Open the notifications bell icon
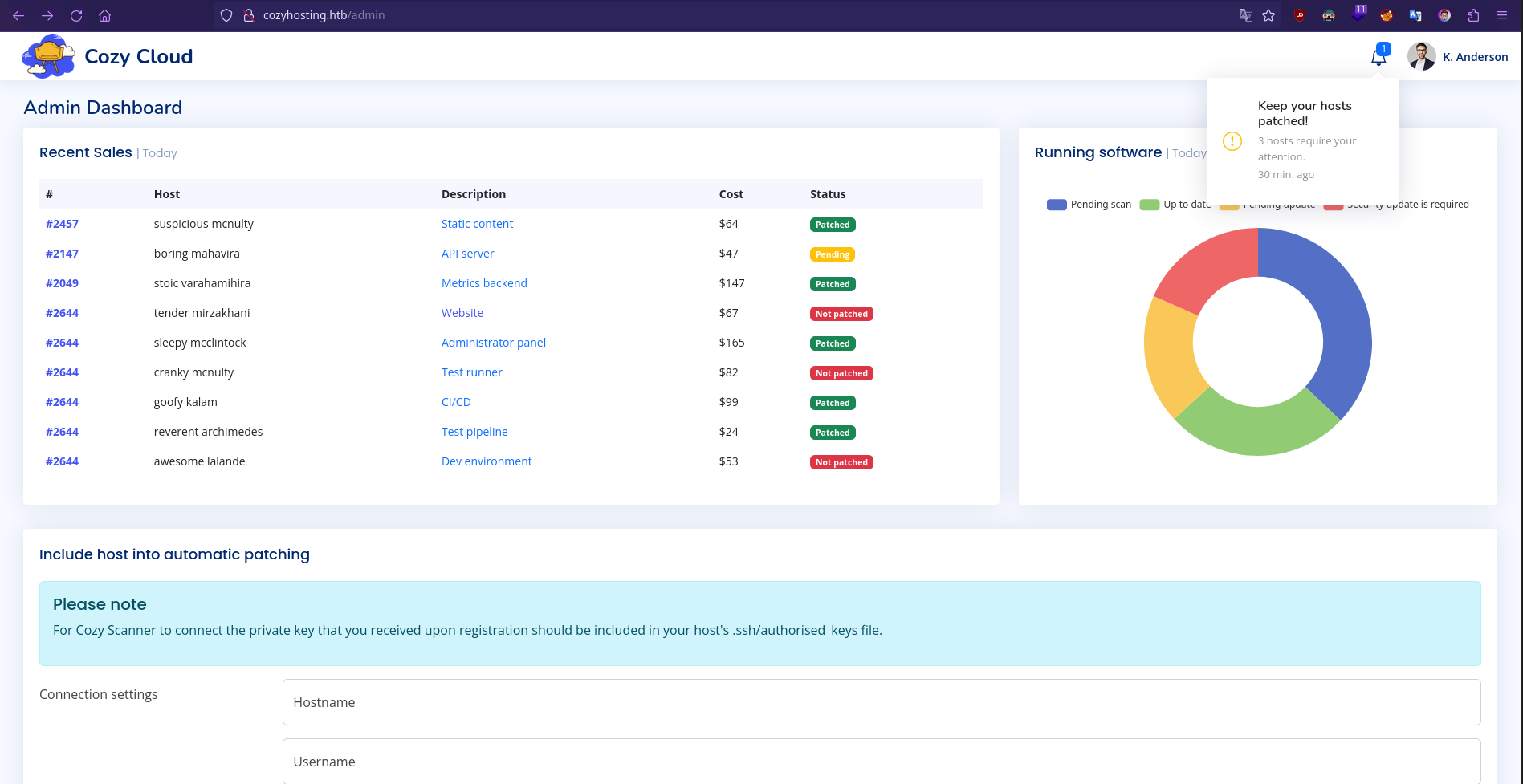 pos(1378,57)
